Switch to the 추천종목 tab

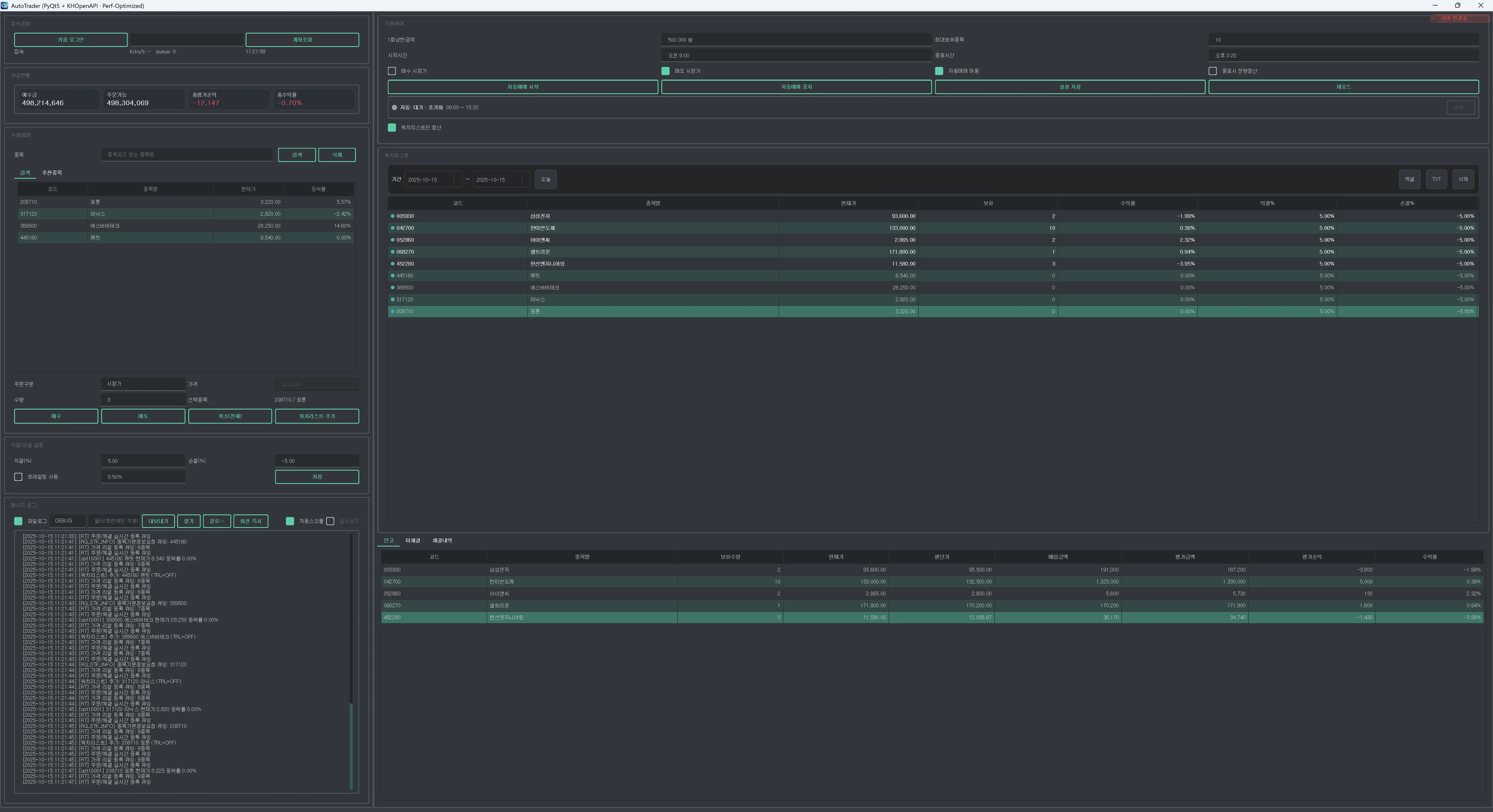pyautogui.click(x=52, y=173)
